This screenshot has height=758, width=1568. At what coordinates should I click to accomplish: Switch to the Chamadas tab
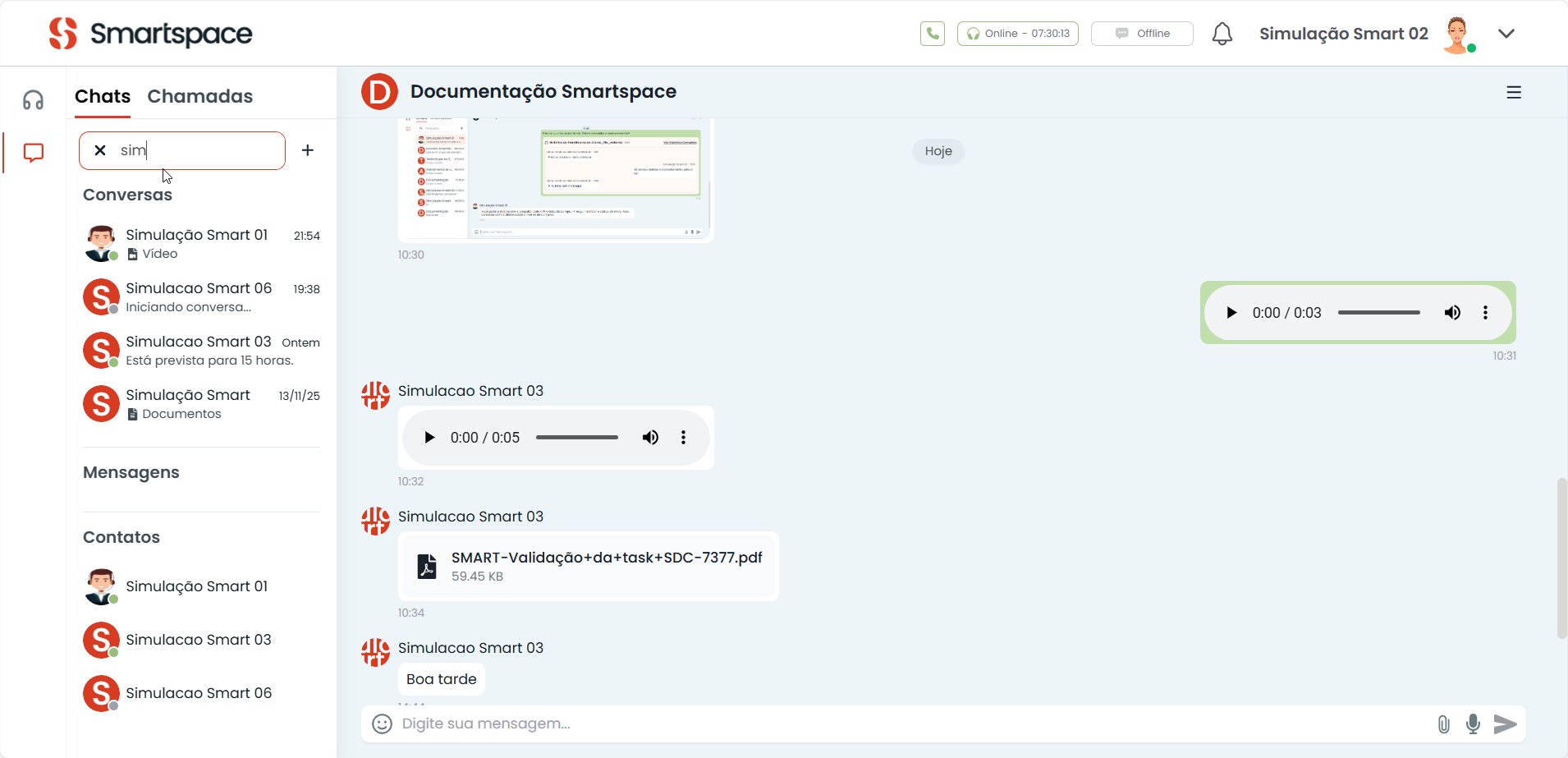(199, 96)
